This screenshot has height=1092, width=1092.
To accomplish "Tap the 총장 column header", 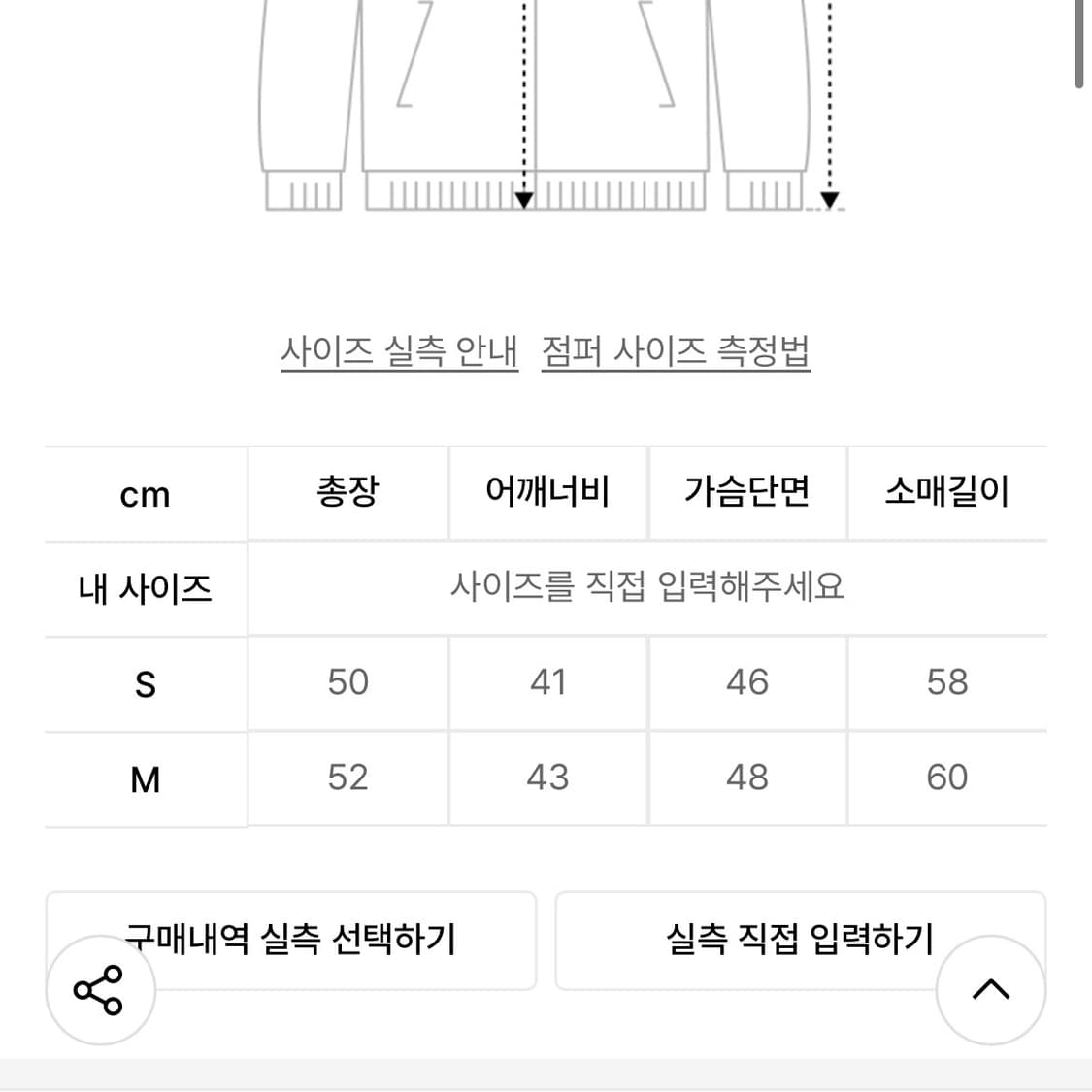I will pos(347,492).
